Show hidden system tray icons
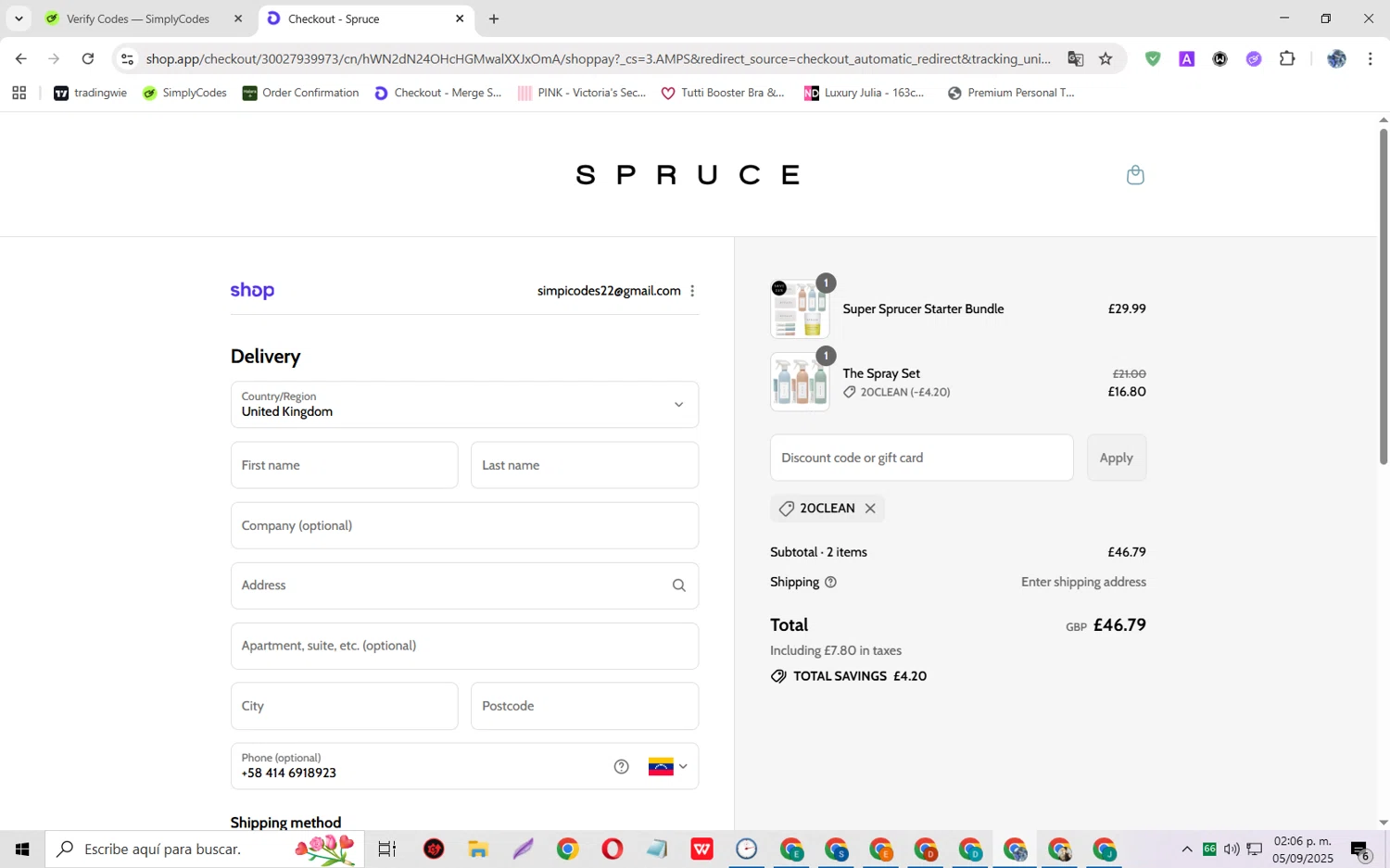This screenshot has height=868, width=1390. [x=1187, y=849]
